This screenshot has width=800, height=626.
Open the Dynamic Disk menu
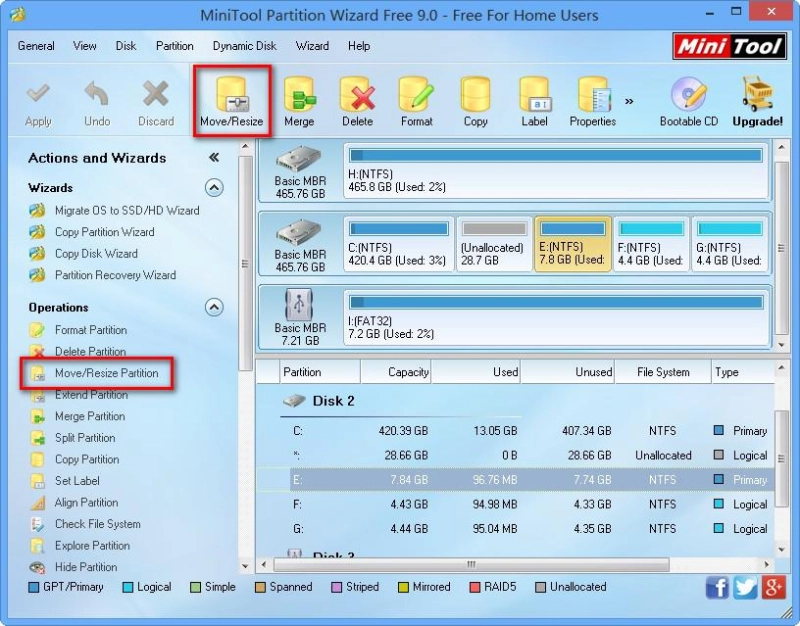[x=244, y=45]
